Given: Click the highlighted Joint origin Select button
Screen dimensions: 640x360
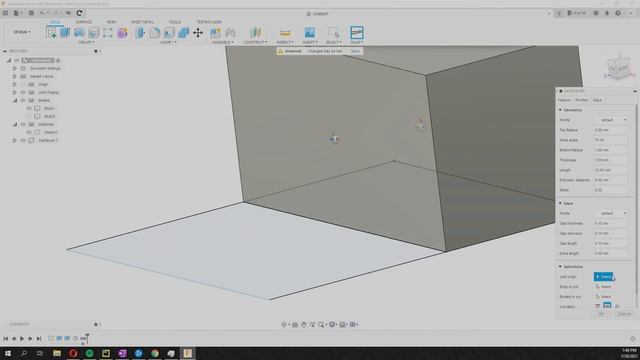Looking at the screenshot, I should coord(603,277).
